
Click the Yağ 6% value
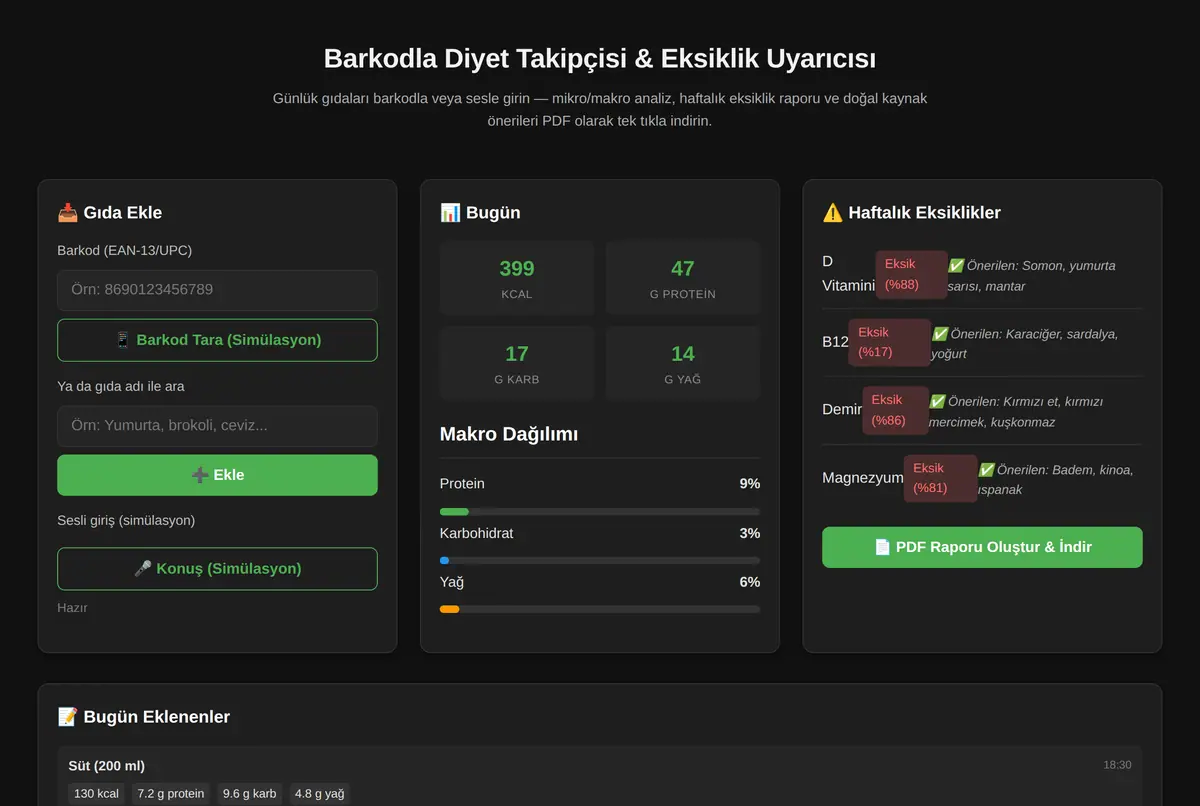pos(750,582)
